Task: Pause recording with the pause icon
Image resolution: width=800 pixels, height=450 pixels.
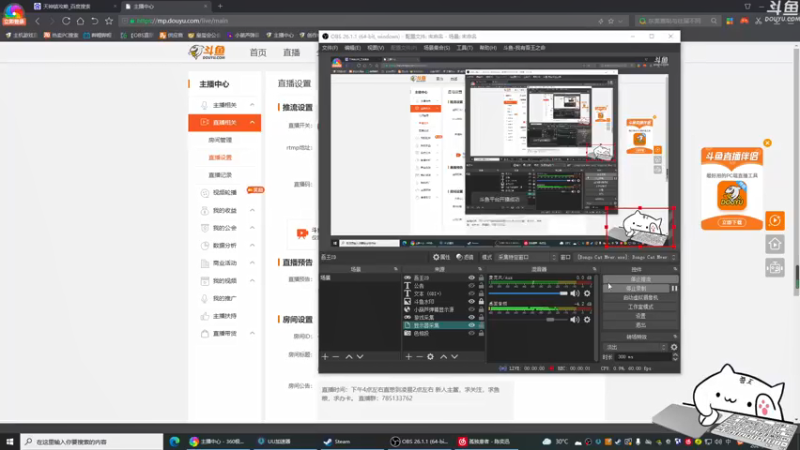Action: tap(674, 288)
